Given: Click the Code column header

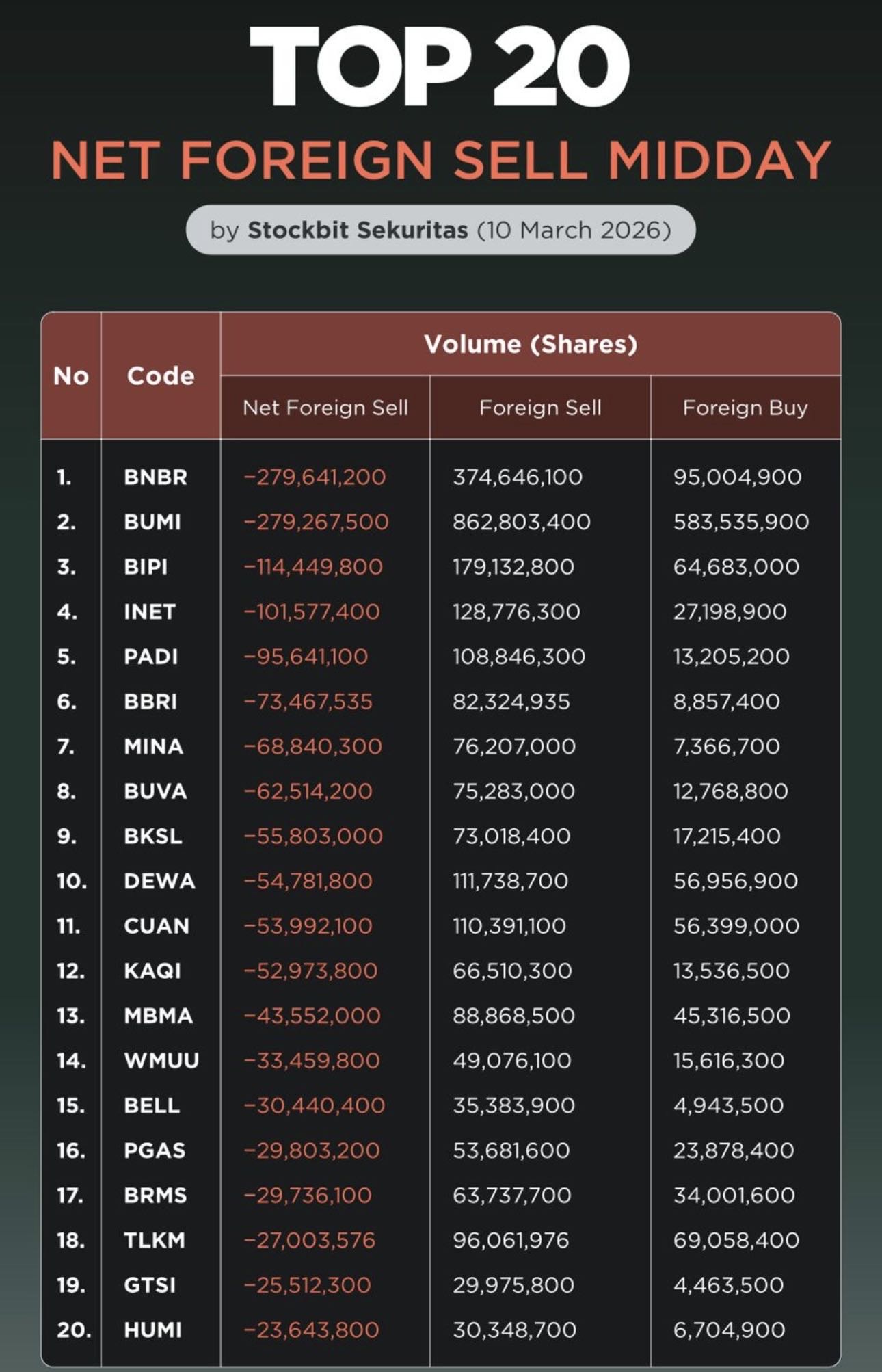Looking at the screenshot, I should (161, 375).
